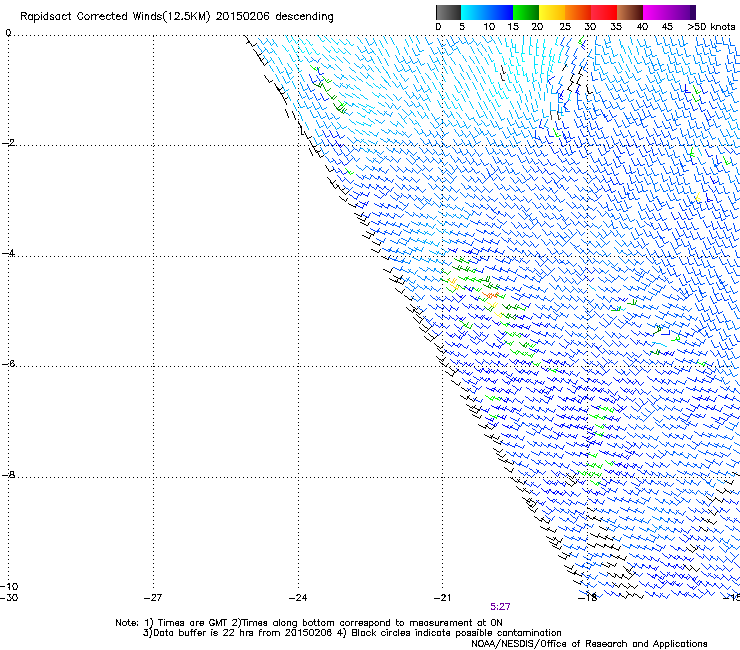Click the legend tick label '40'

[x=642, y=27]
